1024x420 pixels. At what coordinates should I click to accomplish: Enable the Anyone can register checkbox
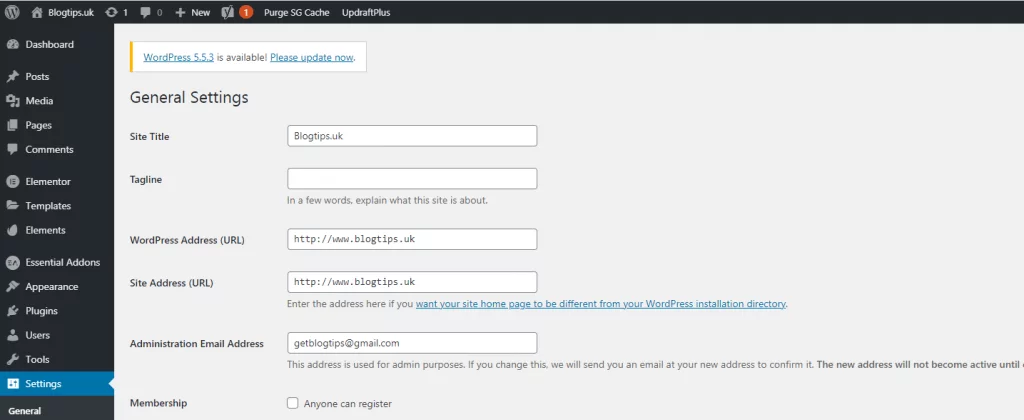pyautogui.click(x=293, y=403)
